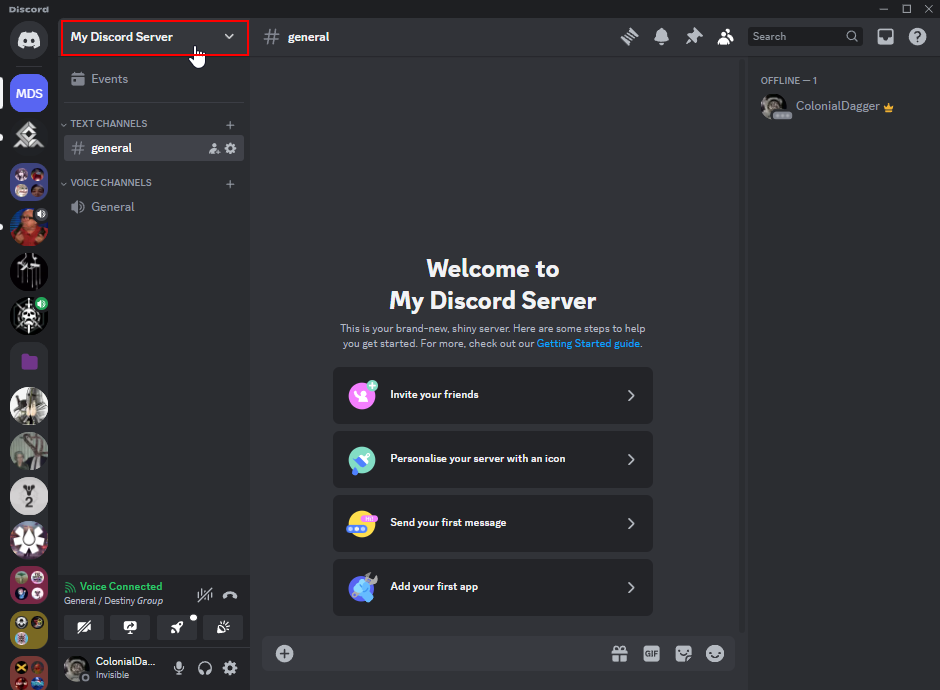Open user status panel ColonialDa... Invisible
940x690 pixels.
pos(114,668)
